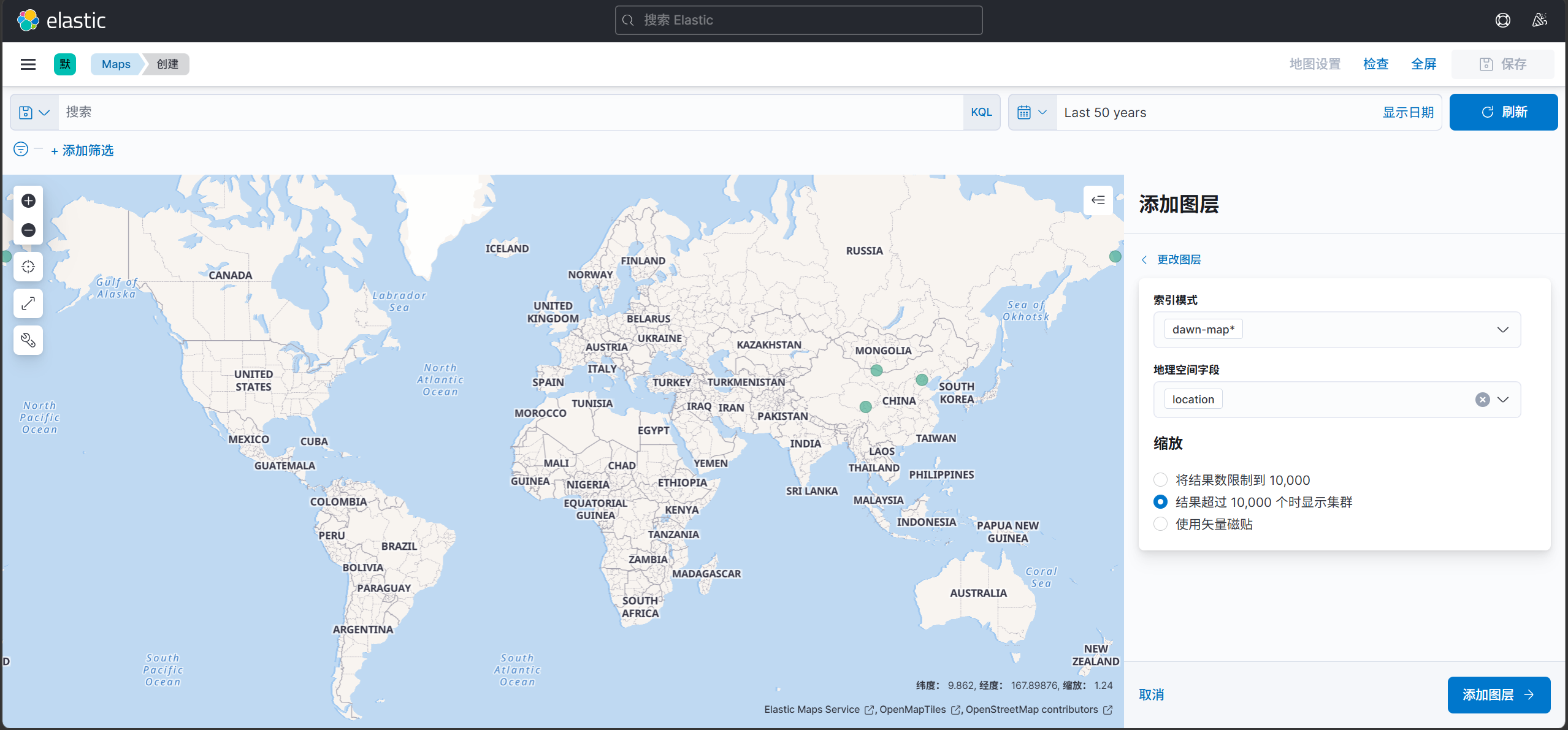Zoom out on the map
Image resolution: width=1568 pixels, height=730 pixels.
tap(28, 230)
